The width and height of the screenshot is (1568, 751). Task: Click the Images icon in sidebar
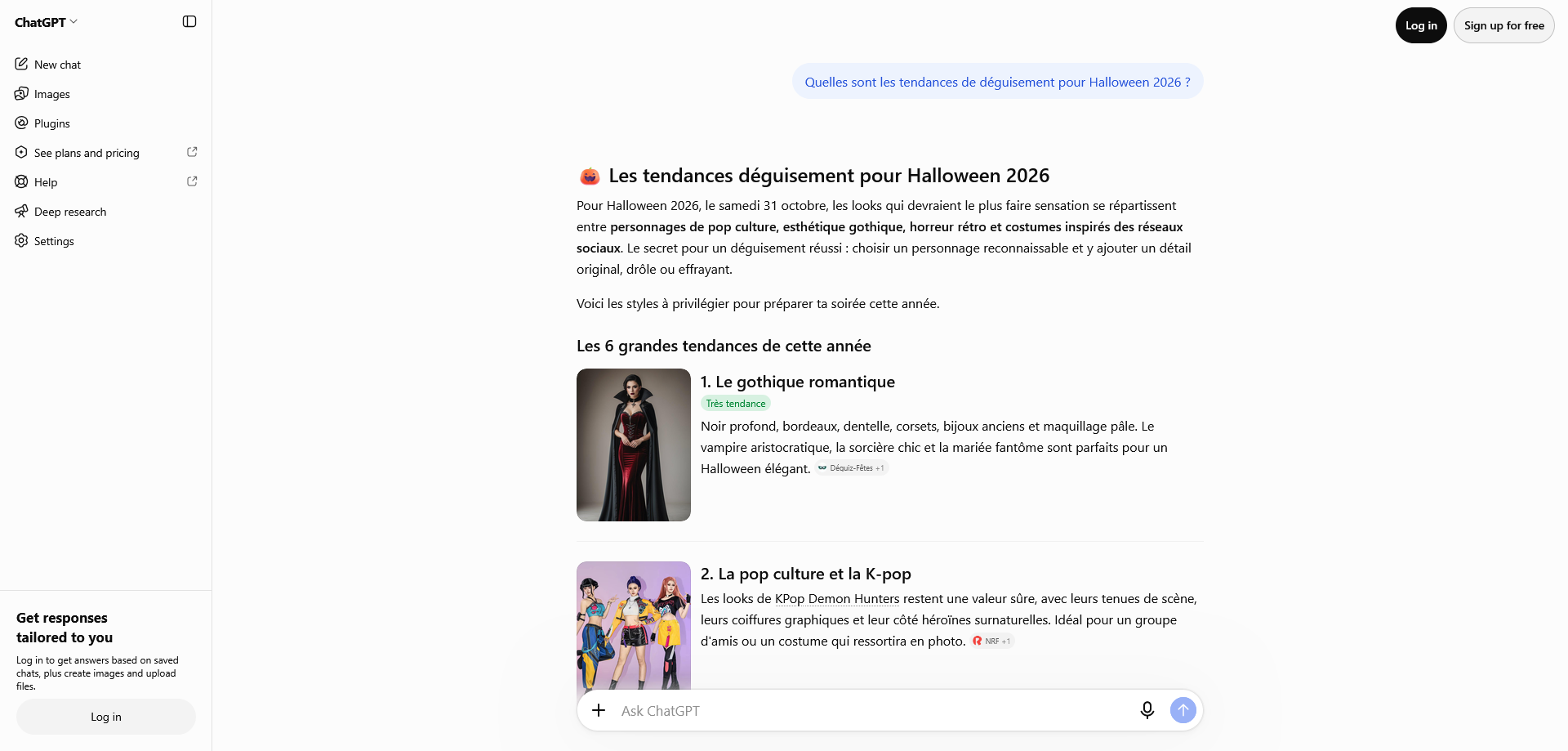tap(21, 93)
